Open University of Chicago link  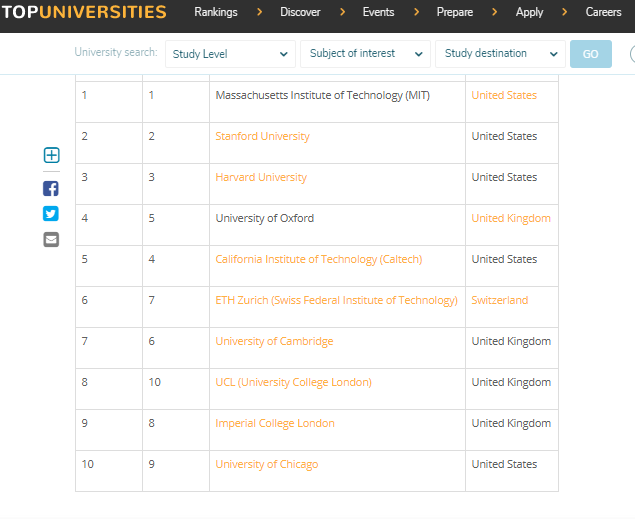coord(266,464)
